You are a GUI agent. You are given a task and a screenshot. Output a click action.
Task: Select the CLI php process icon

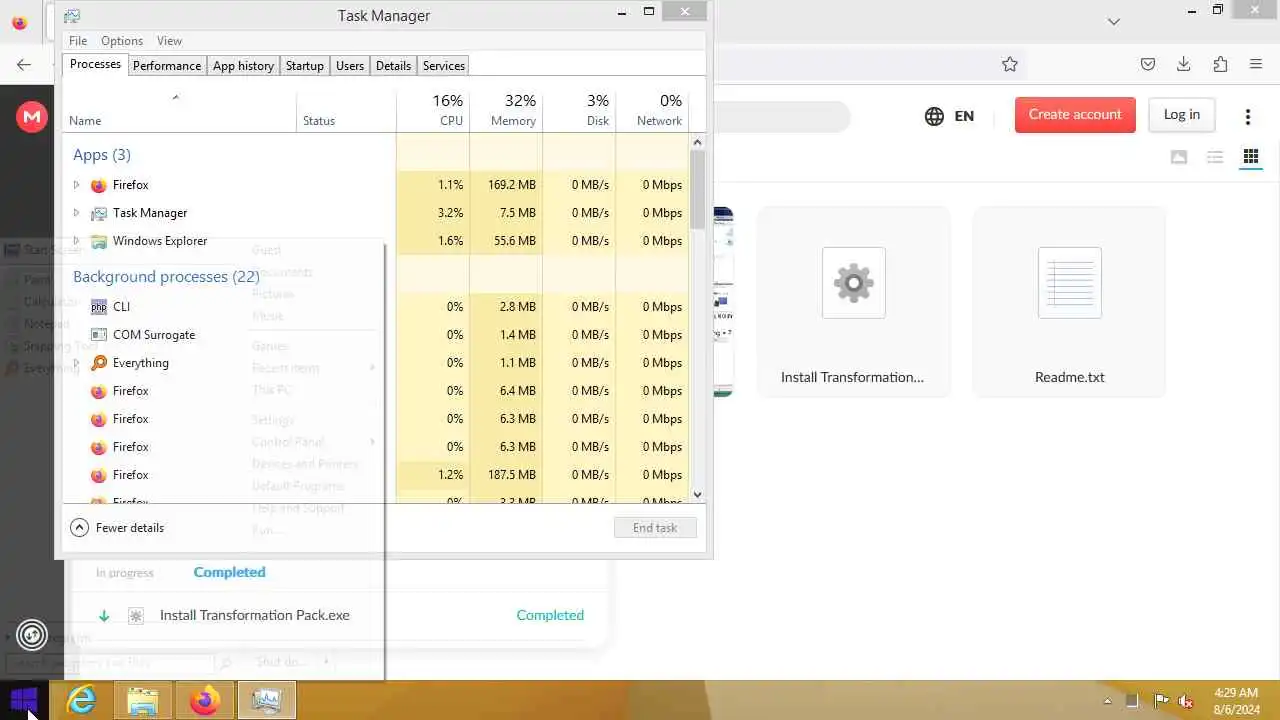pos(99,307)
